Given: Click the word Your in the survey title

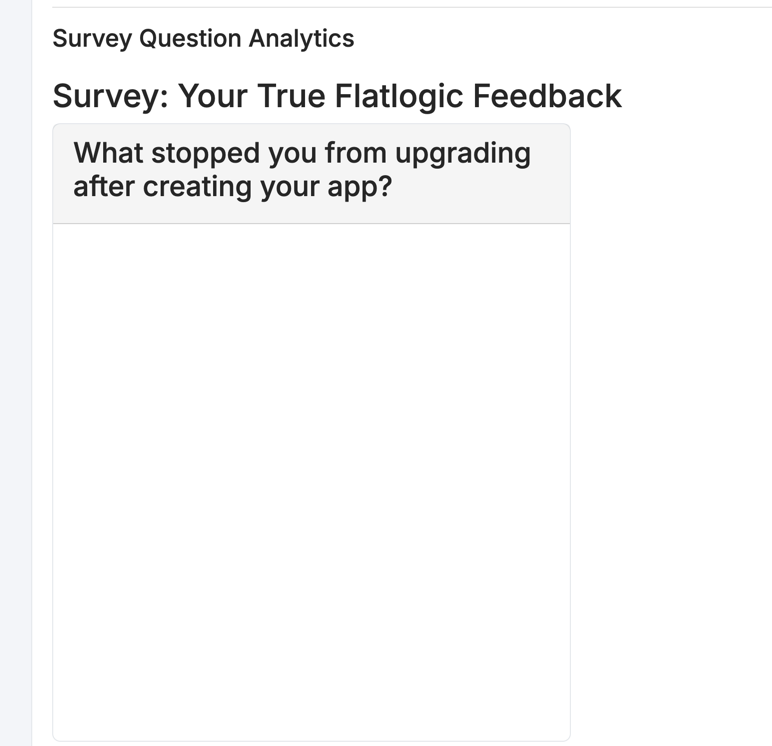Looking at the screenshot, I should pyautogui.click(x=214, y=96).
